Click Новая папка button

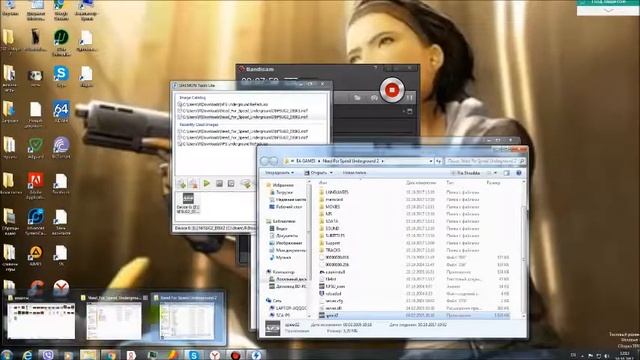pyautogui.click(x=354, y=173)
